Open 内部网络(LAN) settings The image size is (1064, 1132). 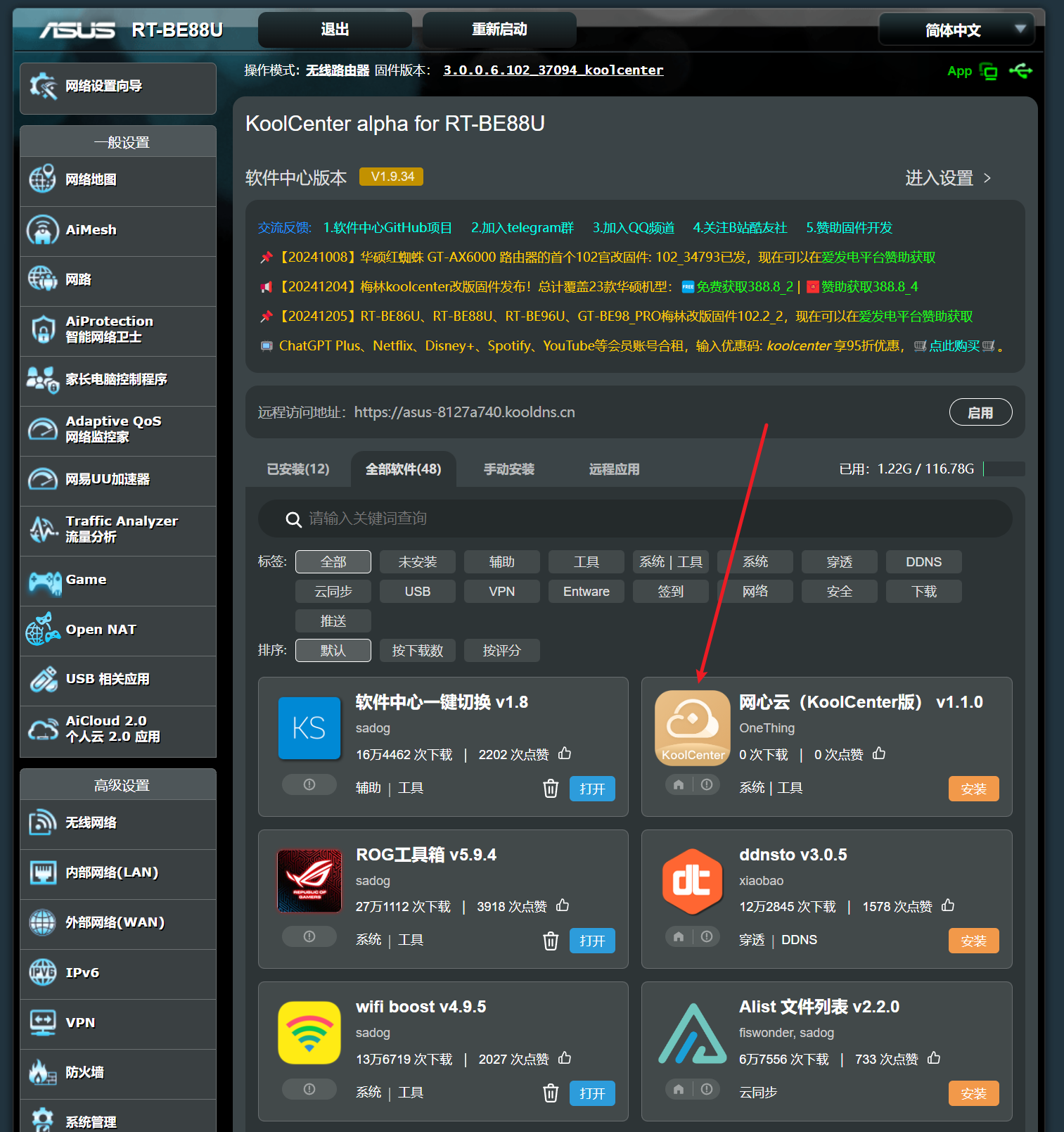coord(118,873)
